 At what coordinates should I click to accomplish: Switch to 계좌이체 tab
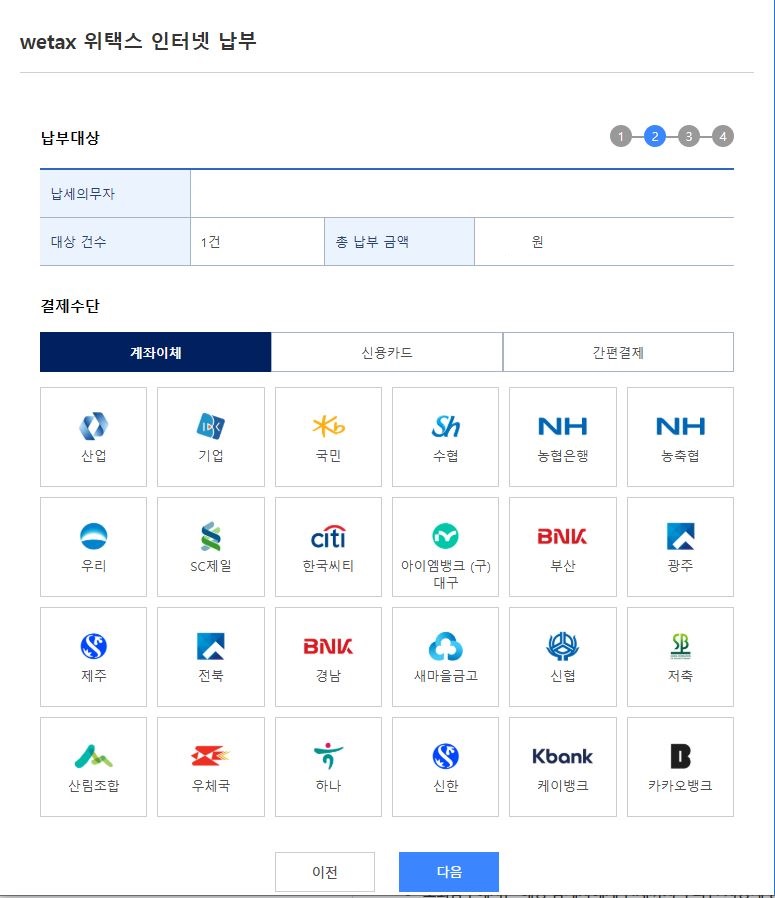pyautogui.click(x=155, y=352)
